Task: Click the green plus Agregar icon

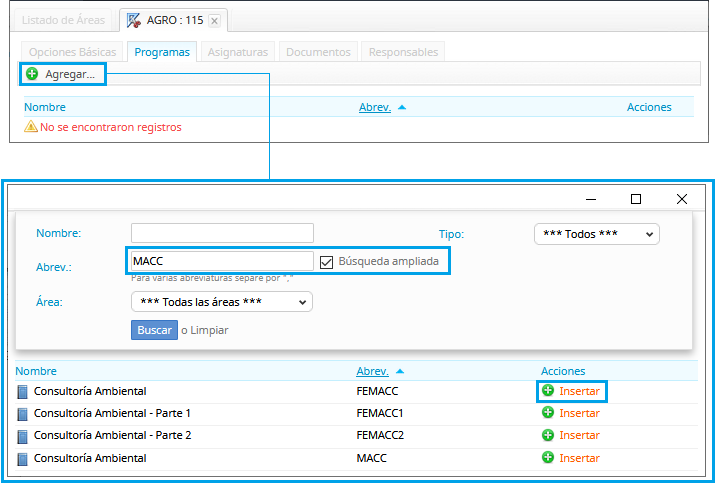Action: click(32, 74)
